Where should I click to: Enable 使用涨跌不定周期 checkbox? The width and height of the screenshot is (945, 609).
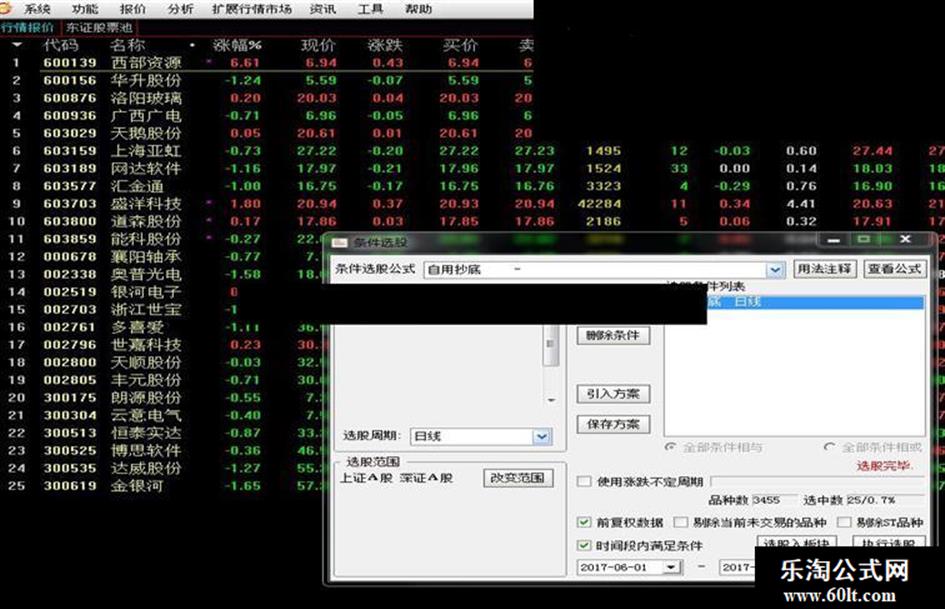(583, 481)
